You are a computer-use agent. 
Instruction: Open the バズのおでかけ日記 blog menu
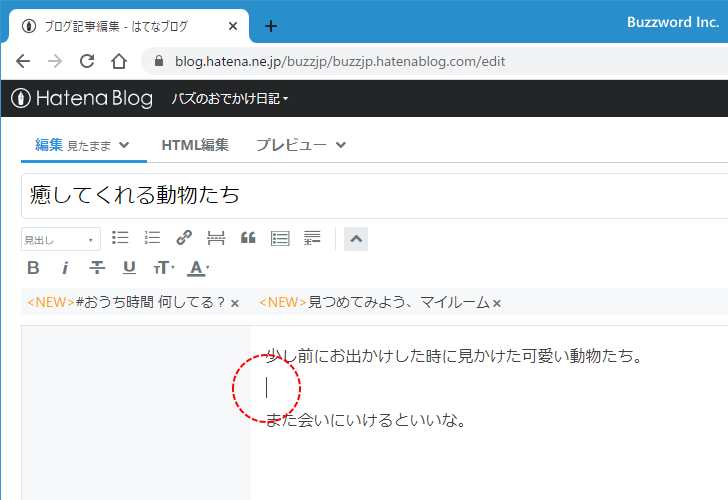click(x=230, y=98)
